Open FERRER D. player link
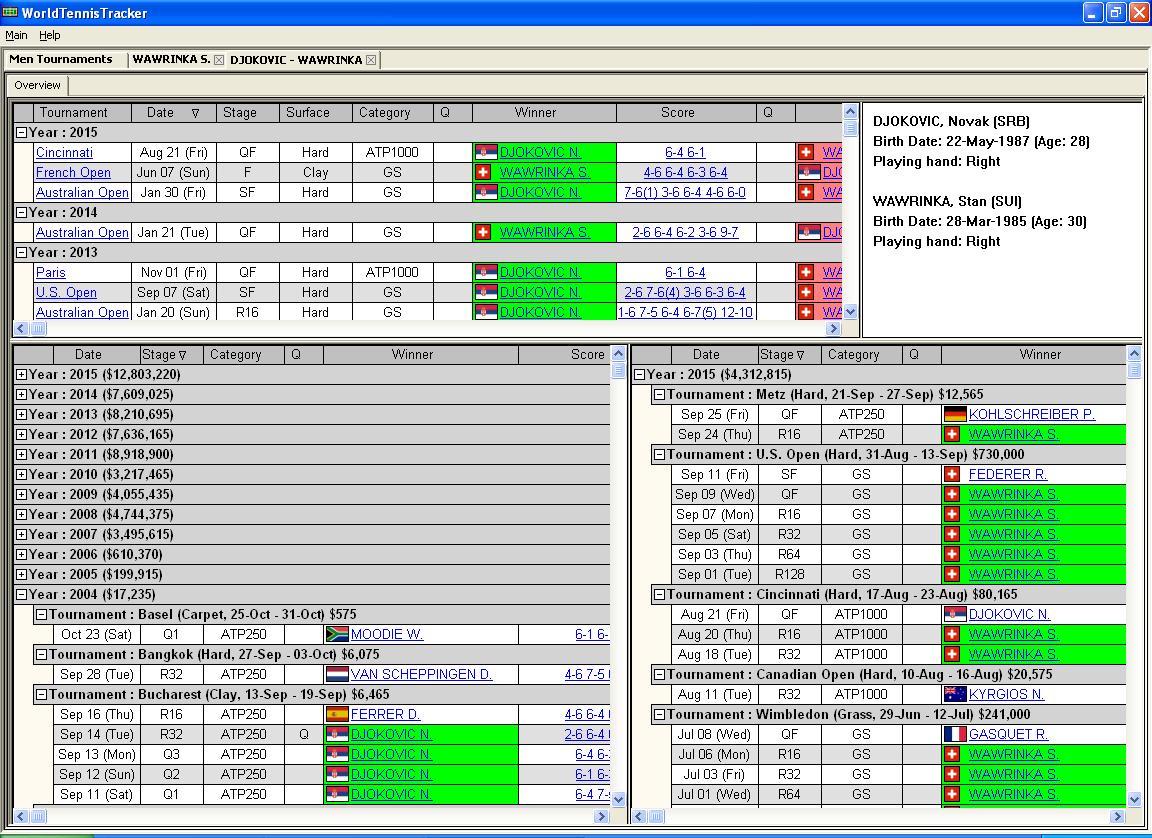This screenshot has height=838, width=1152. click(x=386, y=714)
